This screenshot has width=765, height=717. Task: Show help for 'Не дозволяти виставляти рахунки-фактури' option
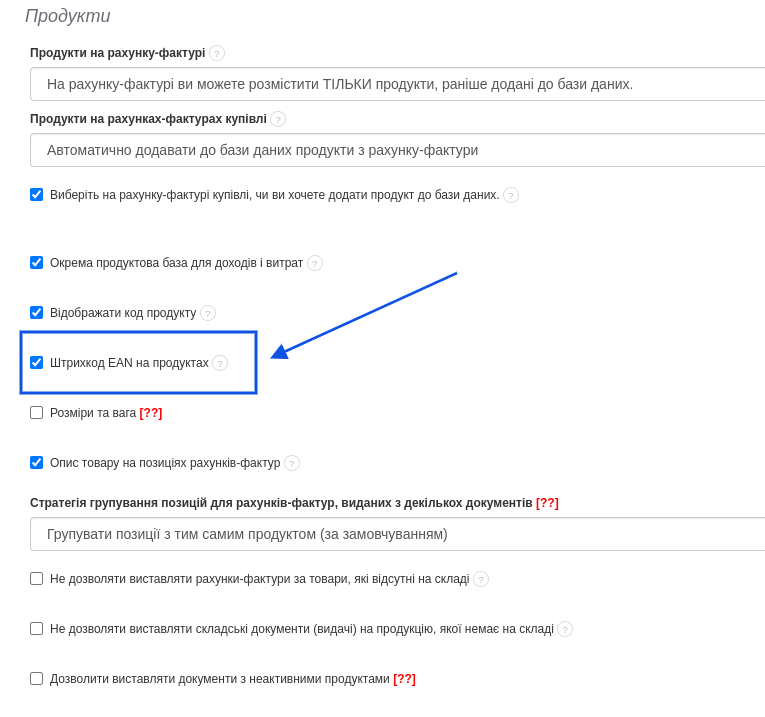click(x=481, y=579)
